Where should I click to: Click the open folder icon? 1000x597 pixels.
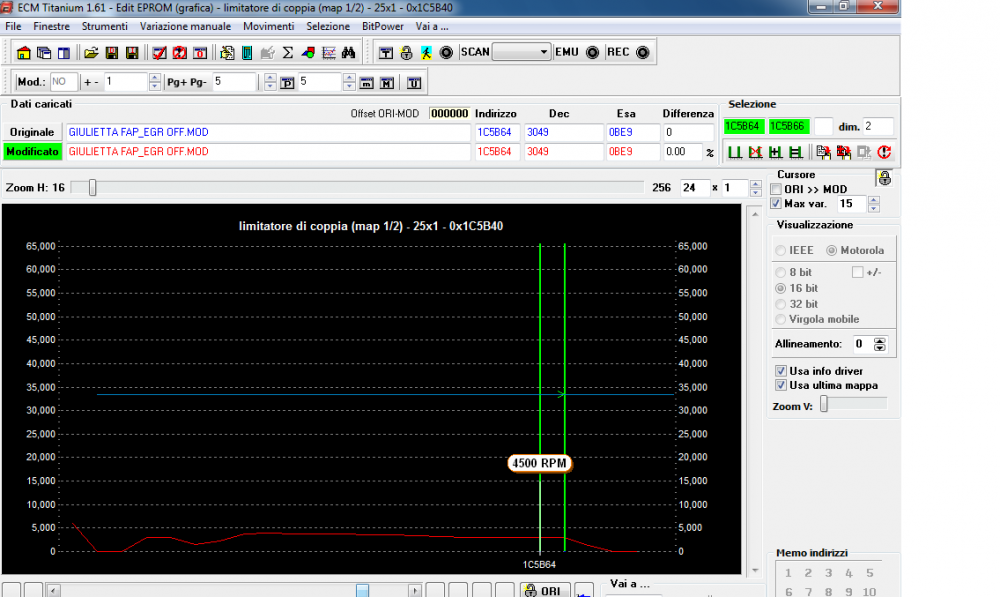click(x=91, y=52)
